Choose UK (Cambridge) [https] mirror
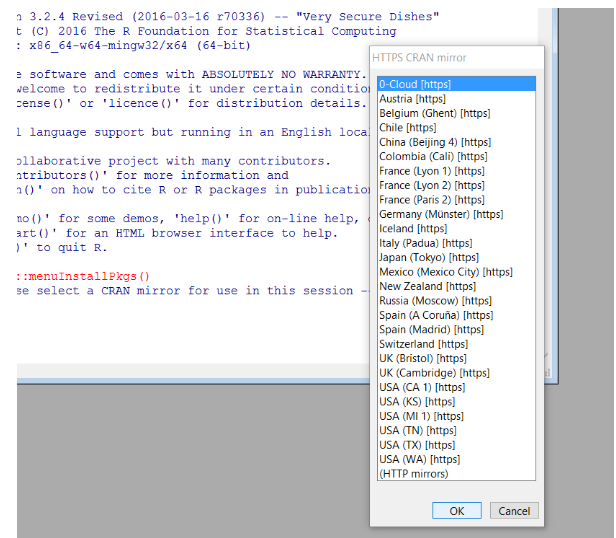Image resolution: width=616 pixels, height=538 pixels. point(456,373)
